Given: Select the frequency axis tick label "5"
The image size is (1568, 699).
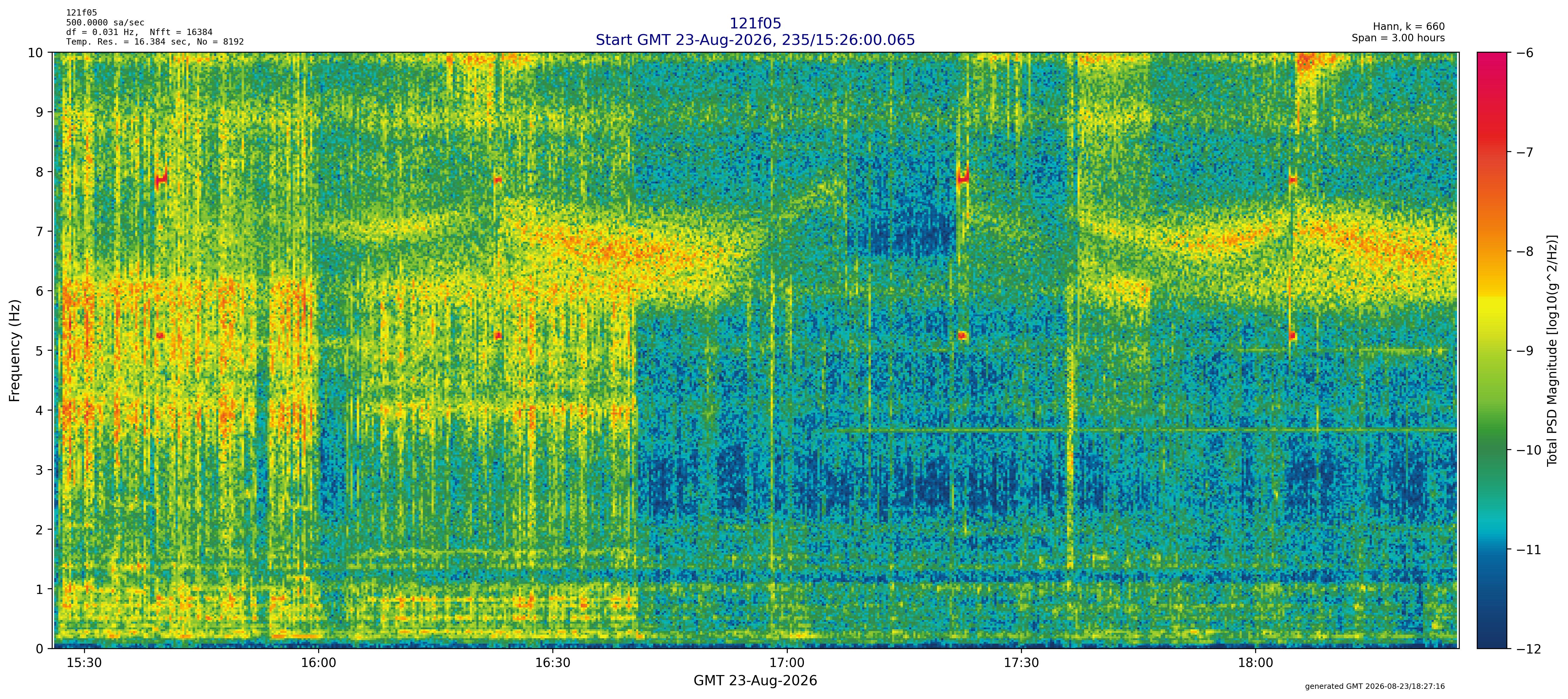Looking at the screenshot, I should point(39,351).
